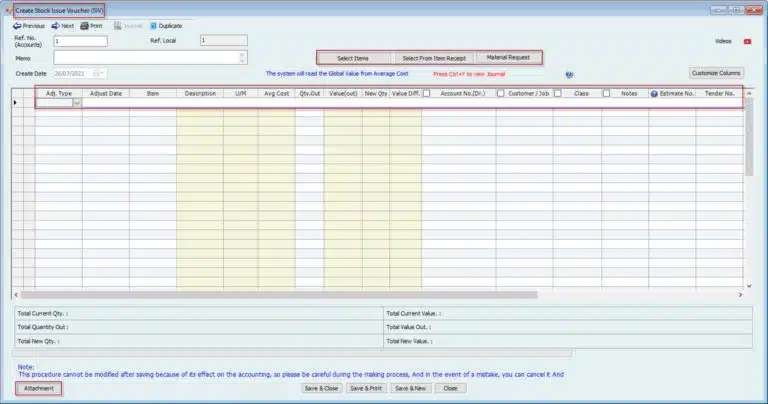Click Memo field scroll-up arrow
The image size is (768, 404).
(x=242, y=54)
